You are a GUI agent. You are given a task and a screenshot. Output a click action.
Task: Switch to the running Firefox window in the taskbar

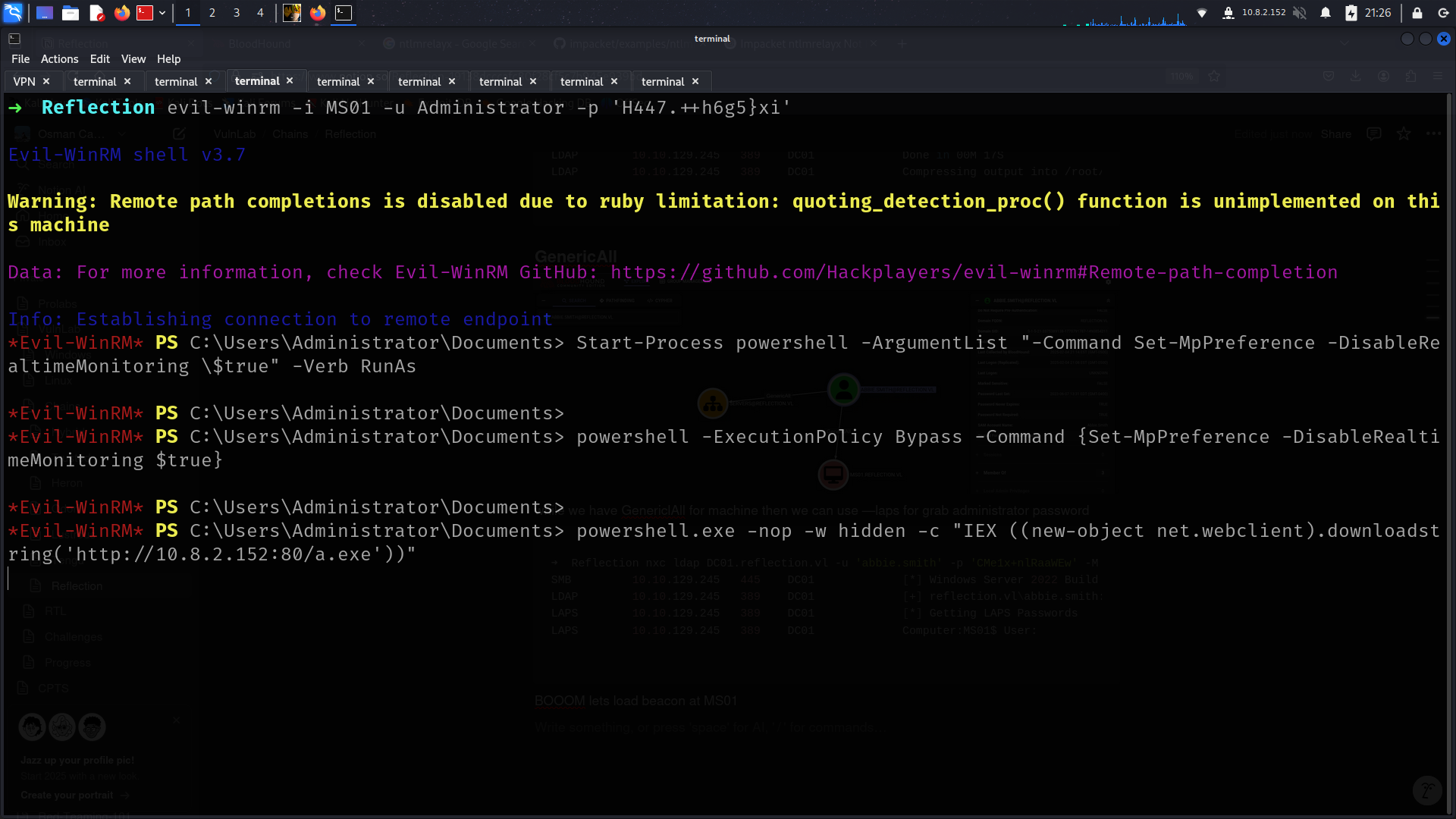(x=318, y=13)
